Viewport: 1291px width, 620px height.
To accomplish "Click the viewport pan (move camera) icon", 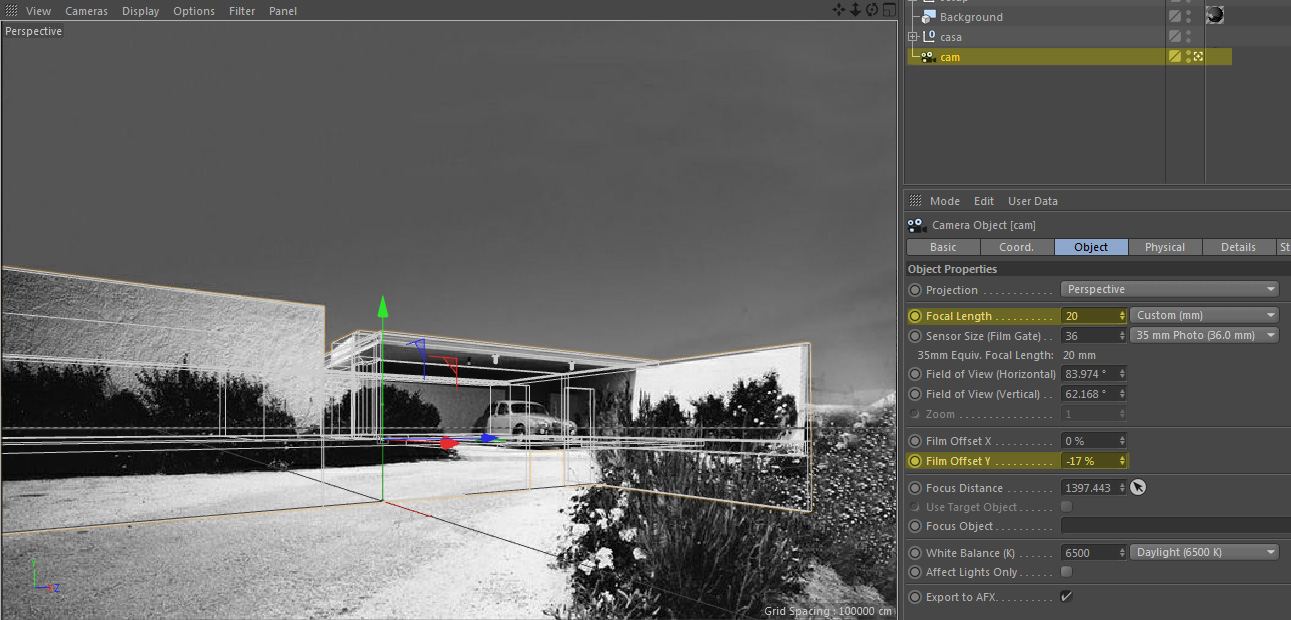I will point(839,10).
